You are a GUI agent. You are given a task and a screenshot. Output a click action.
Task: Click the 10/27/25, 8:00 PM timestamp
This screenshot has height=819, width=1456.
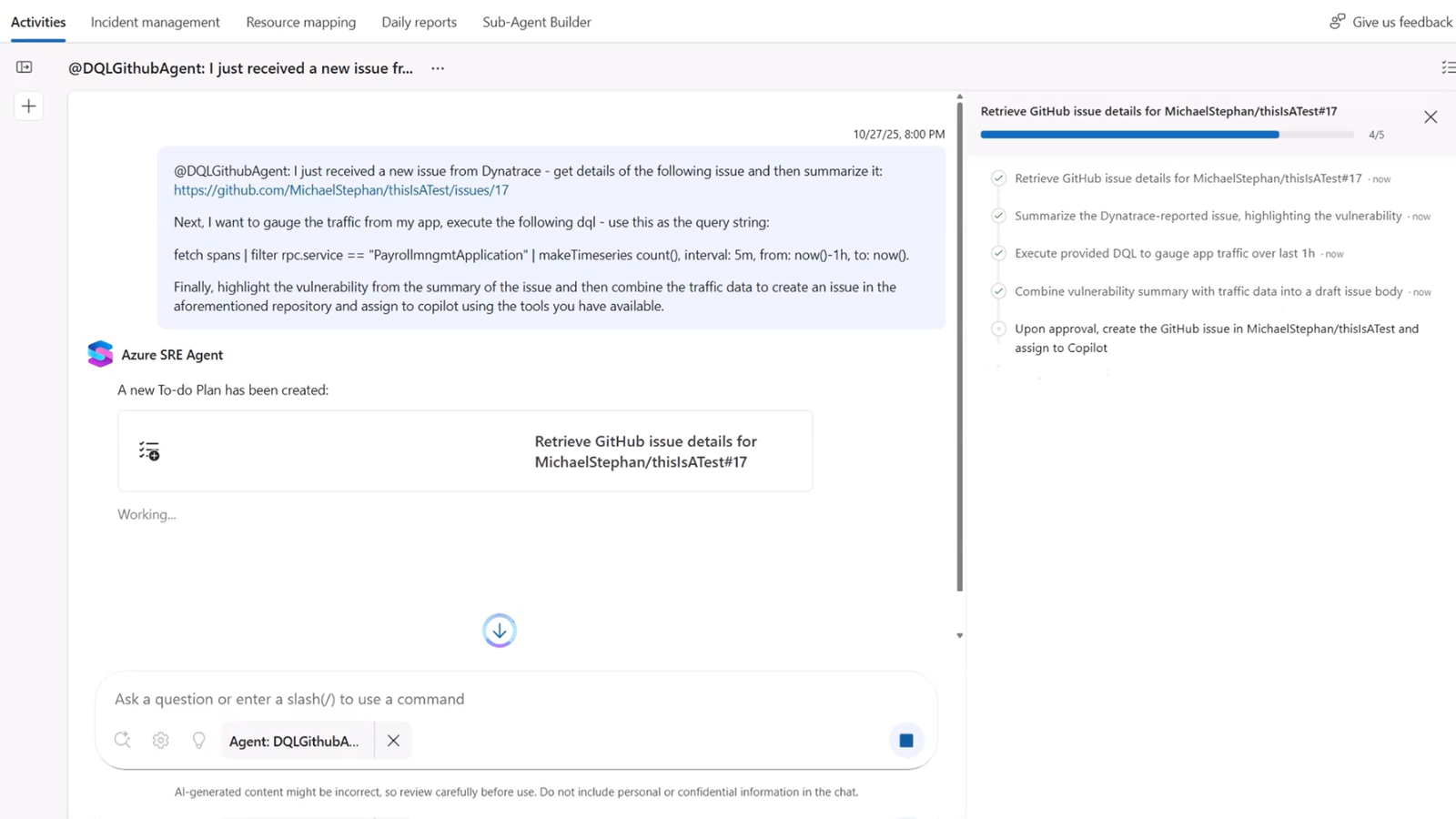pos(898,134)
